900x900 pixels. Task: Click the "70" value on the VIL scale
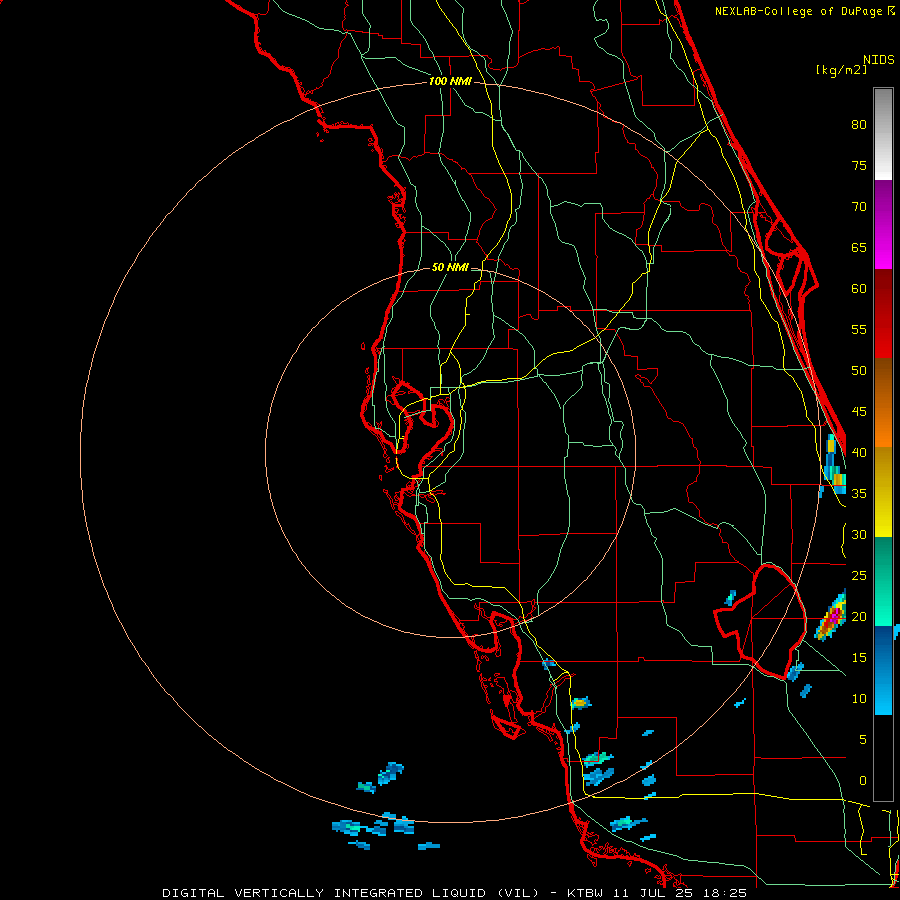[859, 207]
